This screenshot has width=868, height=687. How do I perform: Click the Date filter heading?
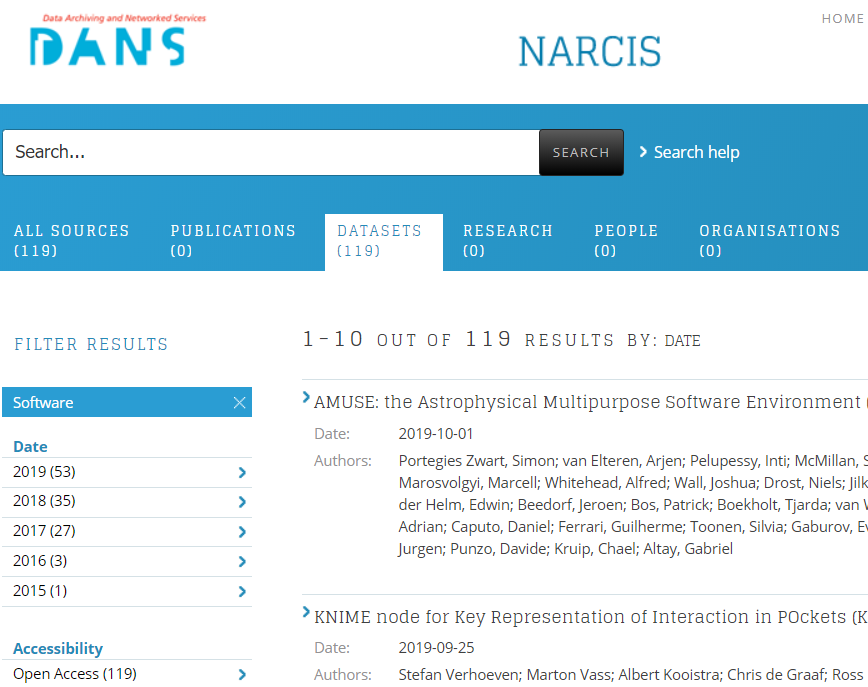30,446
